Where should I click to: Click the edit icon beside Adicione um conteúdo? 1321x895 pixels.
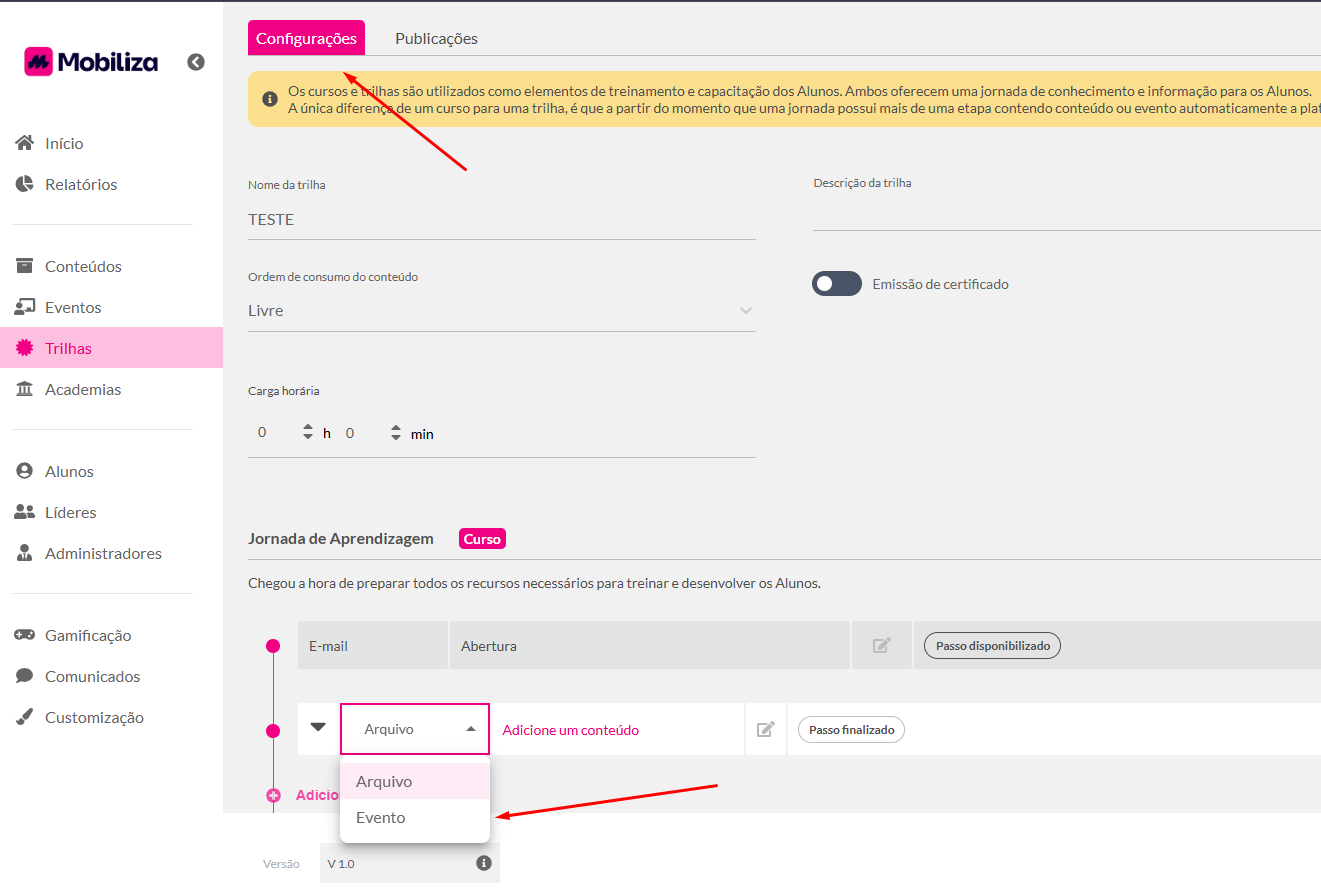765,730
